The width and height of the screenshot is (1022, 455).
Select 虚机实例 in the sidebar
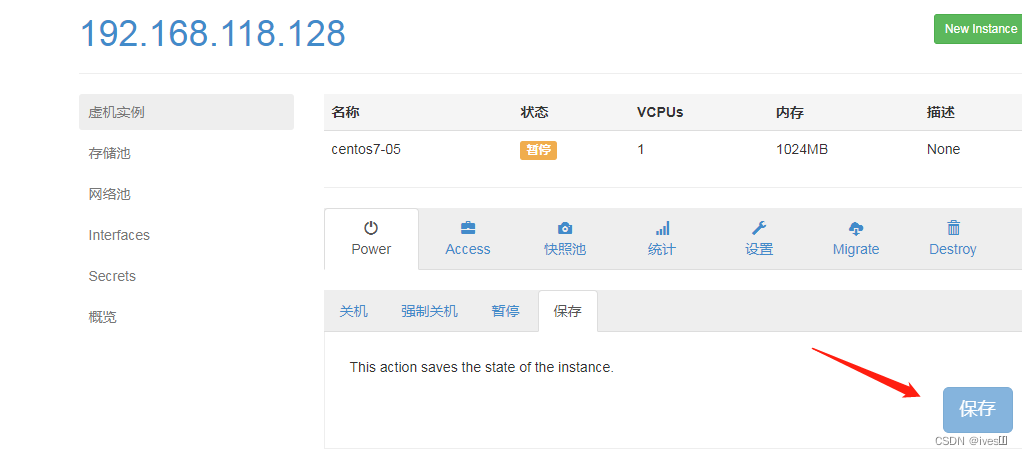(x=117, y=112)
